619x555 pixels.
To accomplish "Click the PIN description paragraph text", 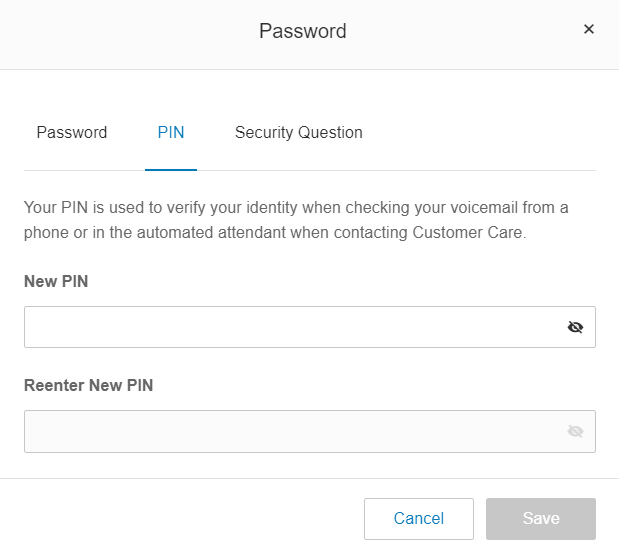I will (296, 220).
